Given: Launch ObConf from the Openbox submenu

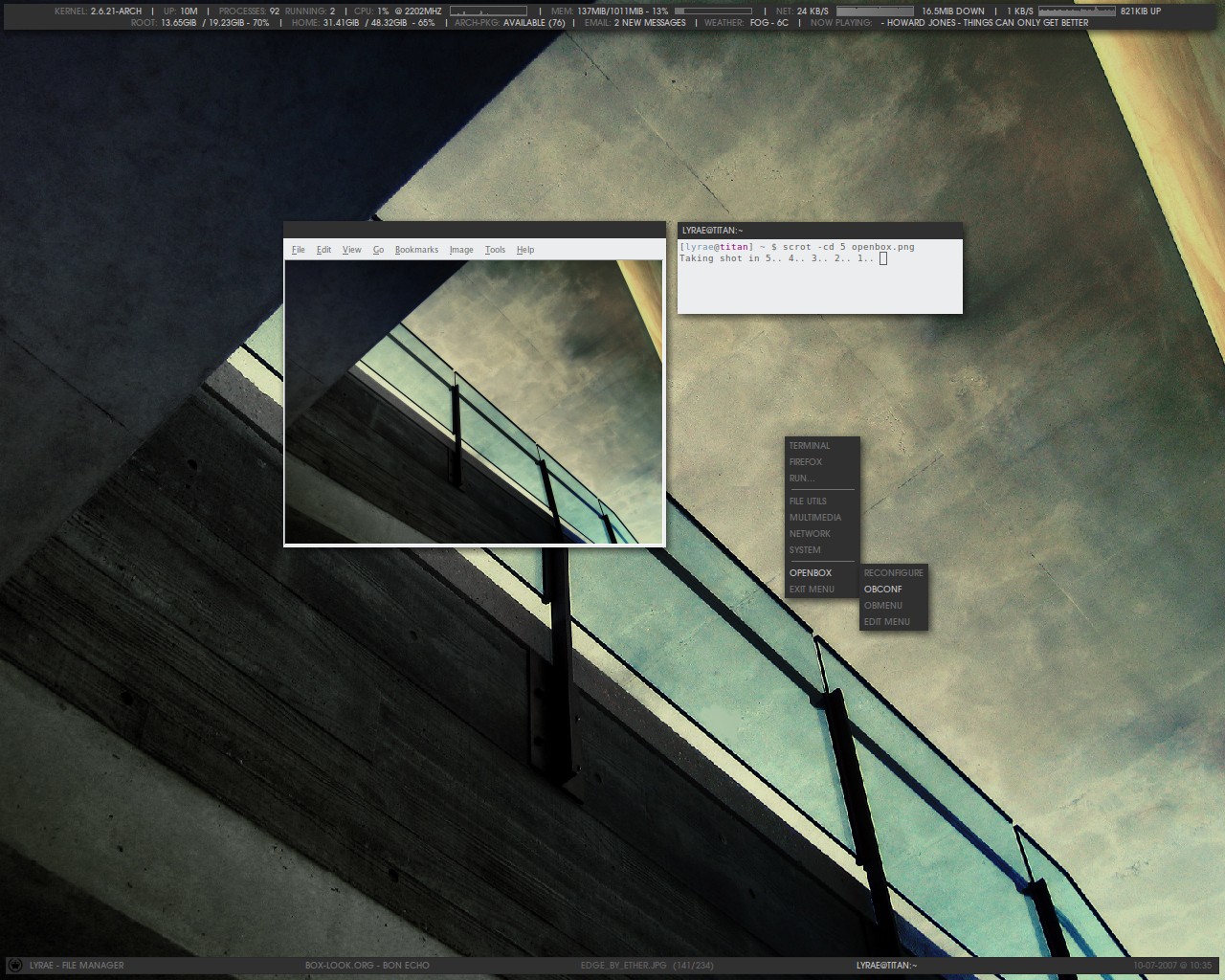Looking at the screenshot, I should 893,590.
